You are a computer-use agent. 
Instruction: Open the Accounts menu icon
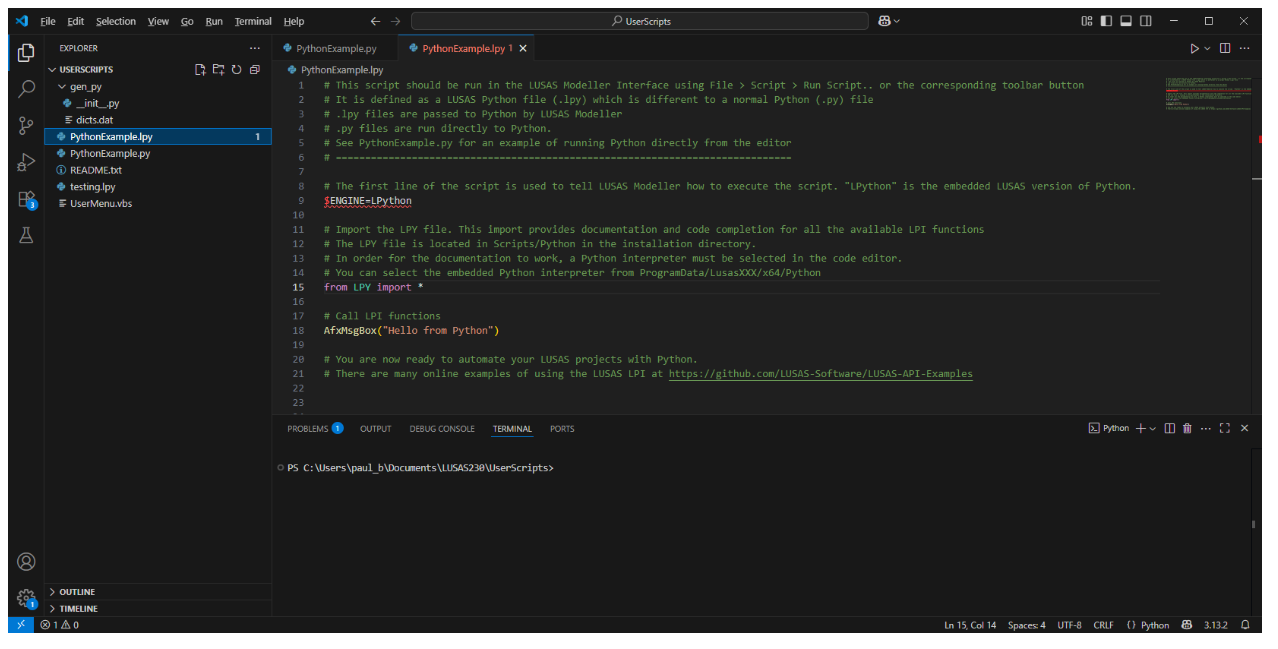point(26,562)
